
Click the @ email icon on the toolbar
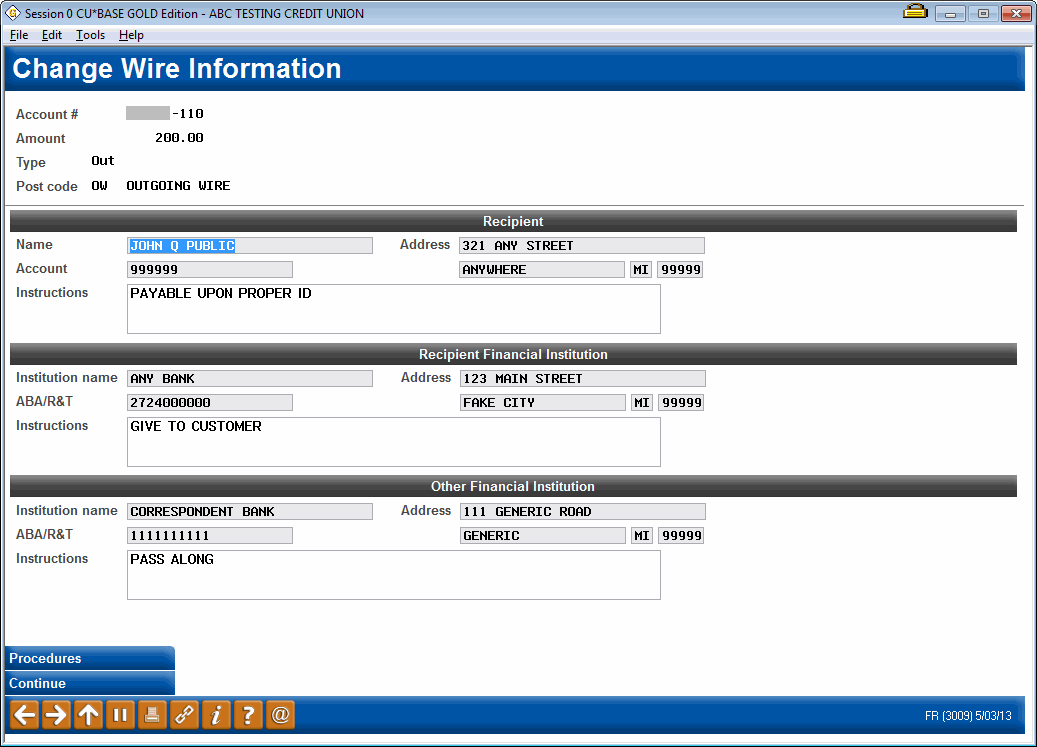tap(279, 715)
